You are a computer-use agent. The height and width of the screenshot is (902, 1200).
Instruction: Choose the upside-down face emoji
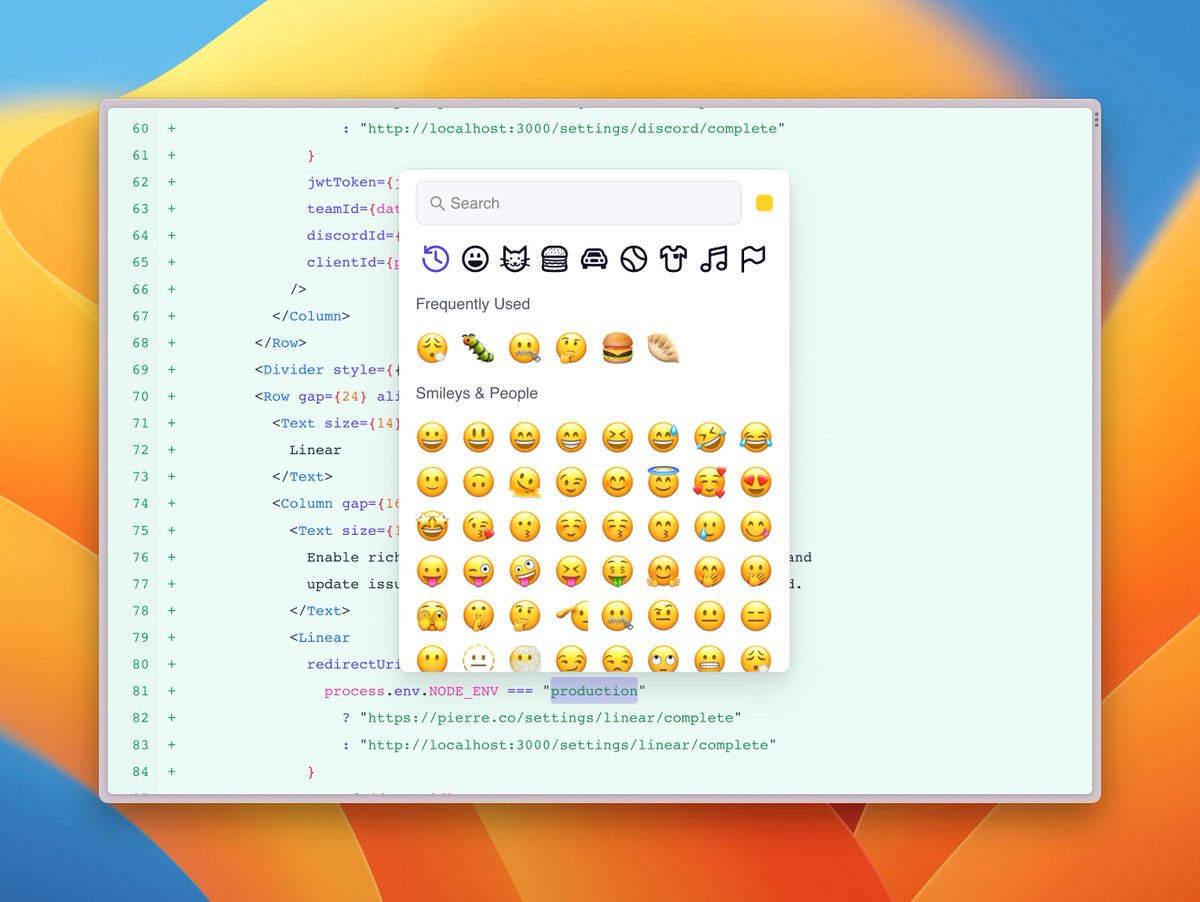[478, 482]
